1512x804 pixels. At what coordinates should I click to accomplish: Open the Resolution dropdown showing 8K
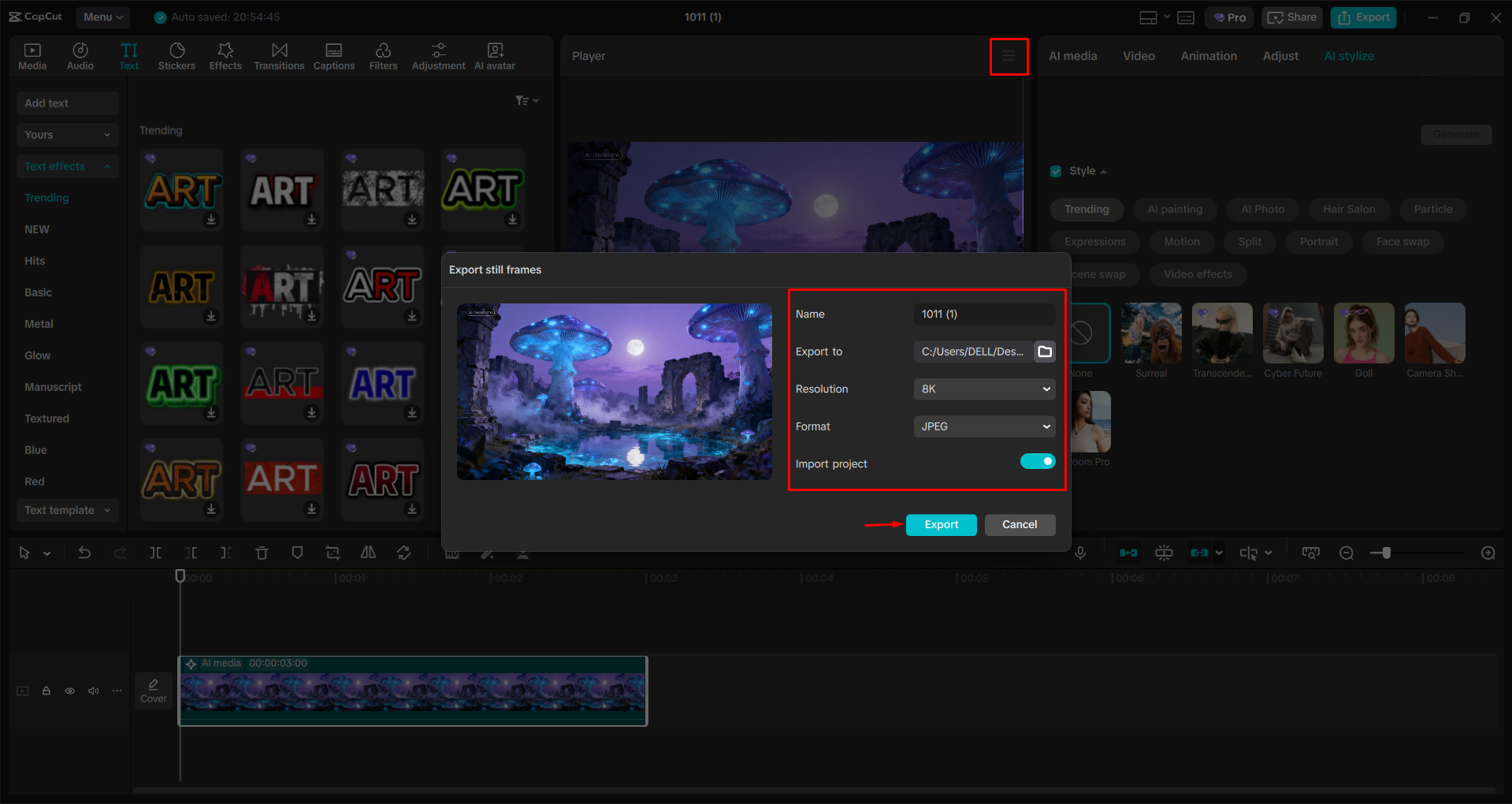[x=983, y=389]
